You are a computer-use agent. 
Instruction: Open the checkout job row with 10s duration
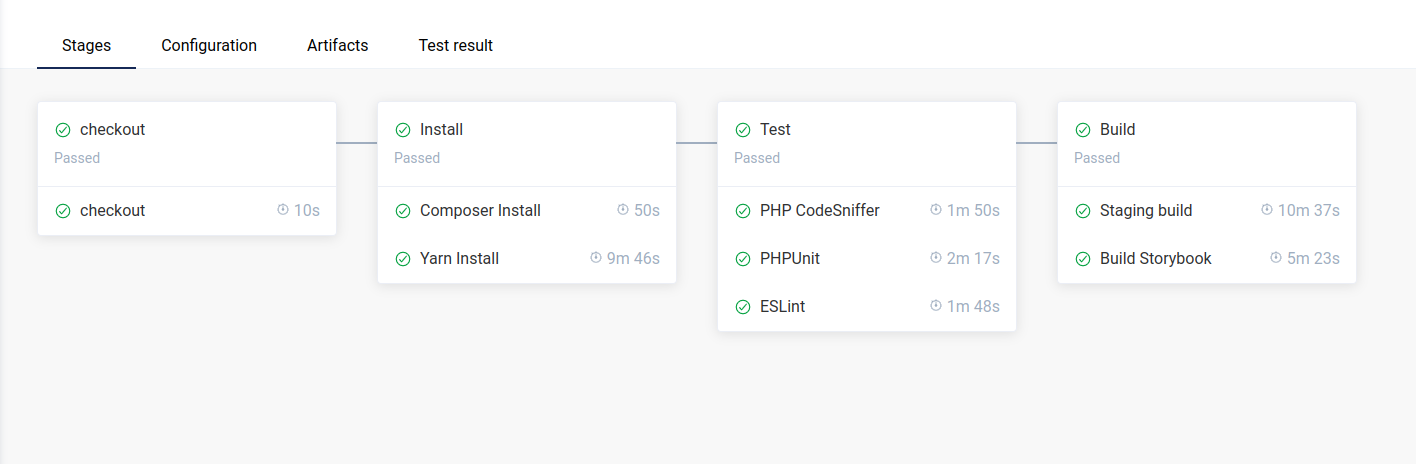(112, 211)
